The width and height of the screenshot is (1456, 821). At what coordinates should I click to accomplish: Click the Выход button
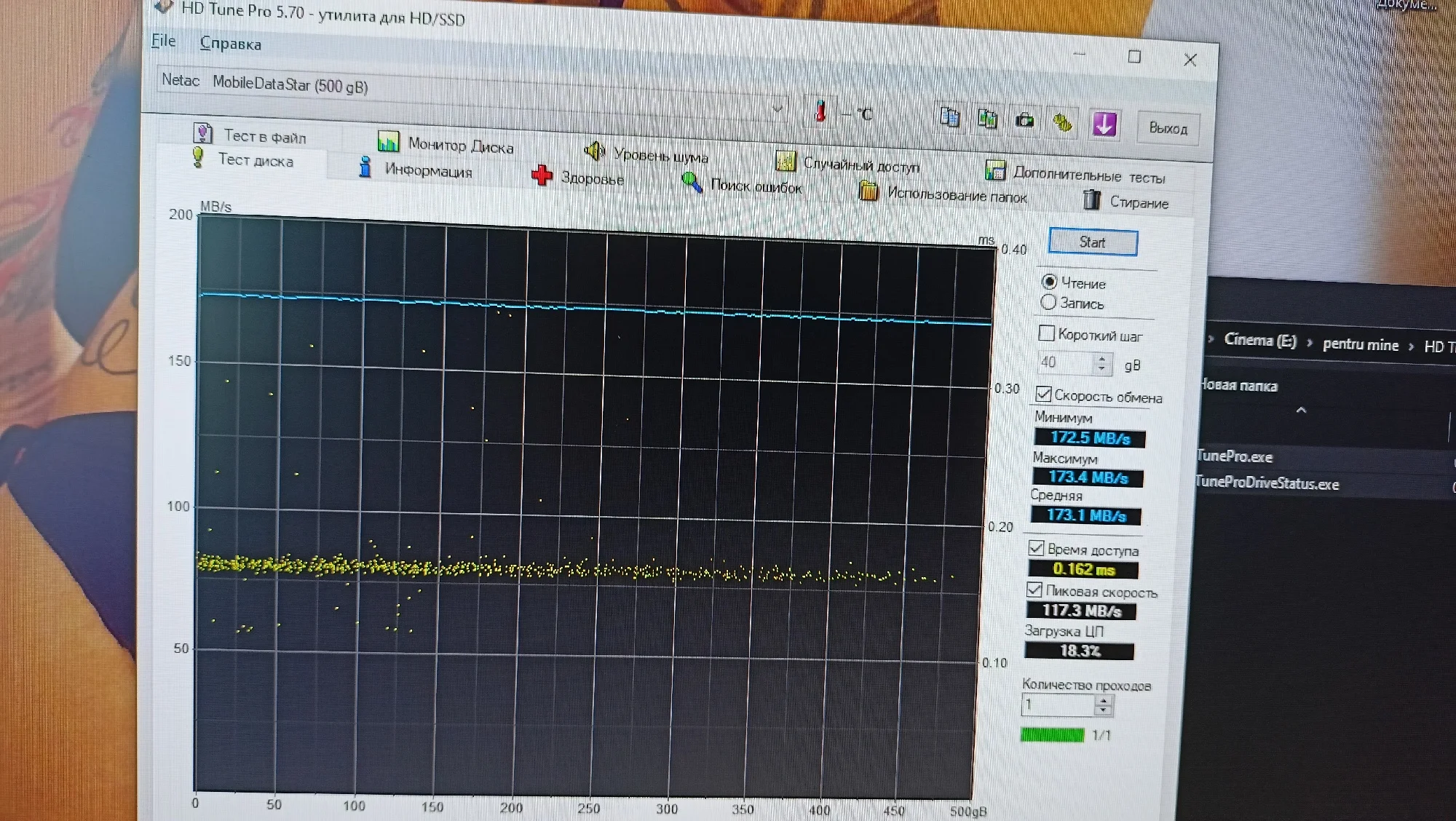(x=1167, y=129)
